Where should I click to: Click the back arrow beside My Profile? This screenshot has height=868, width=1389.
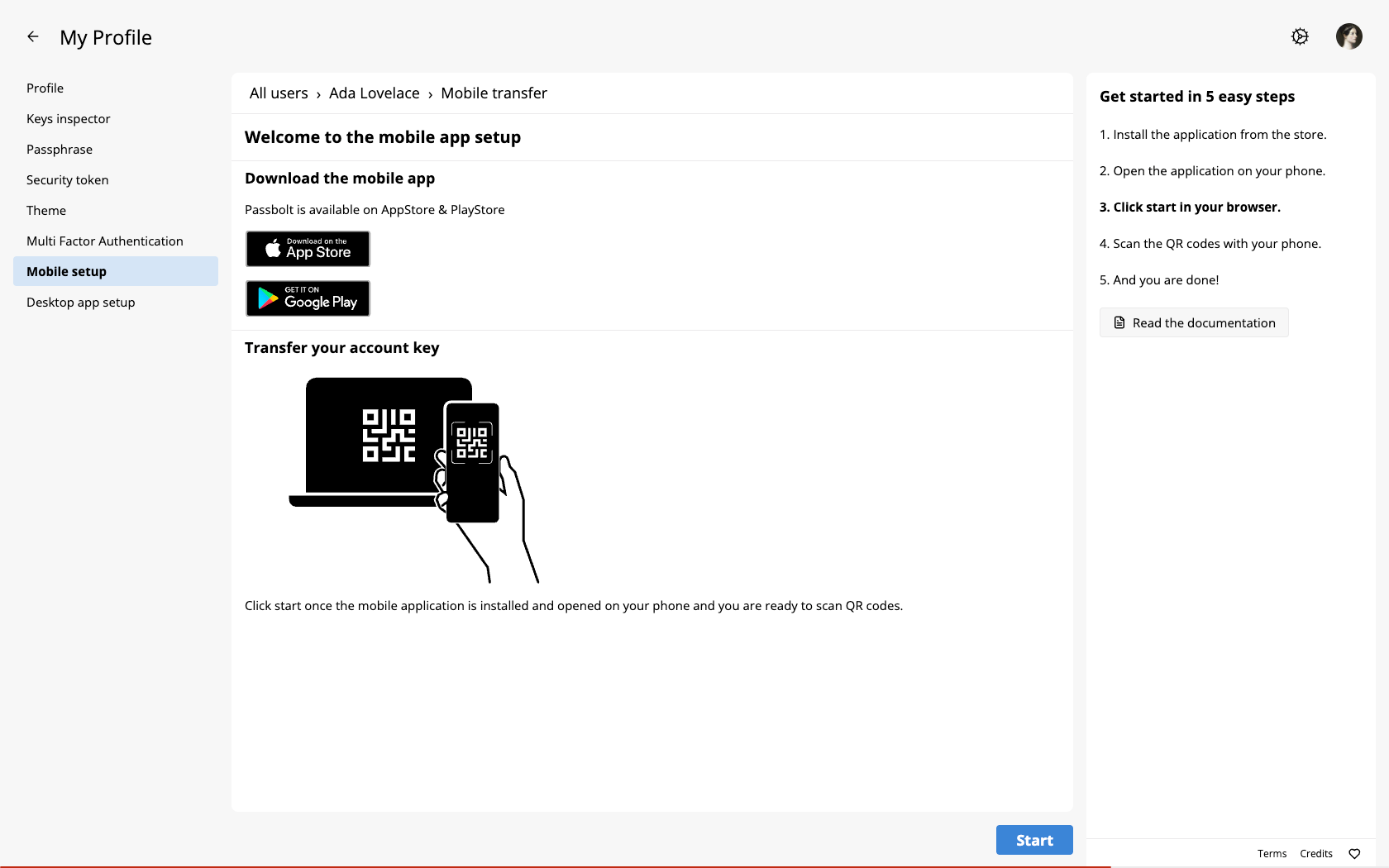tap(33, 36)
